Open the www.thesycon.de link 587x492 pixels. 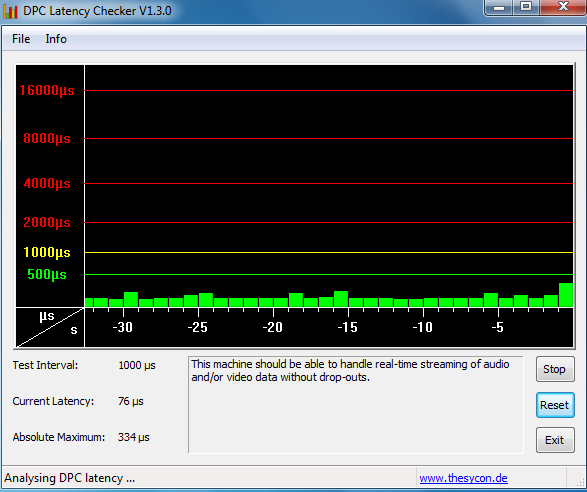click(463, 478)
